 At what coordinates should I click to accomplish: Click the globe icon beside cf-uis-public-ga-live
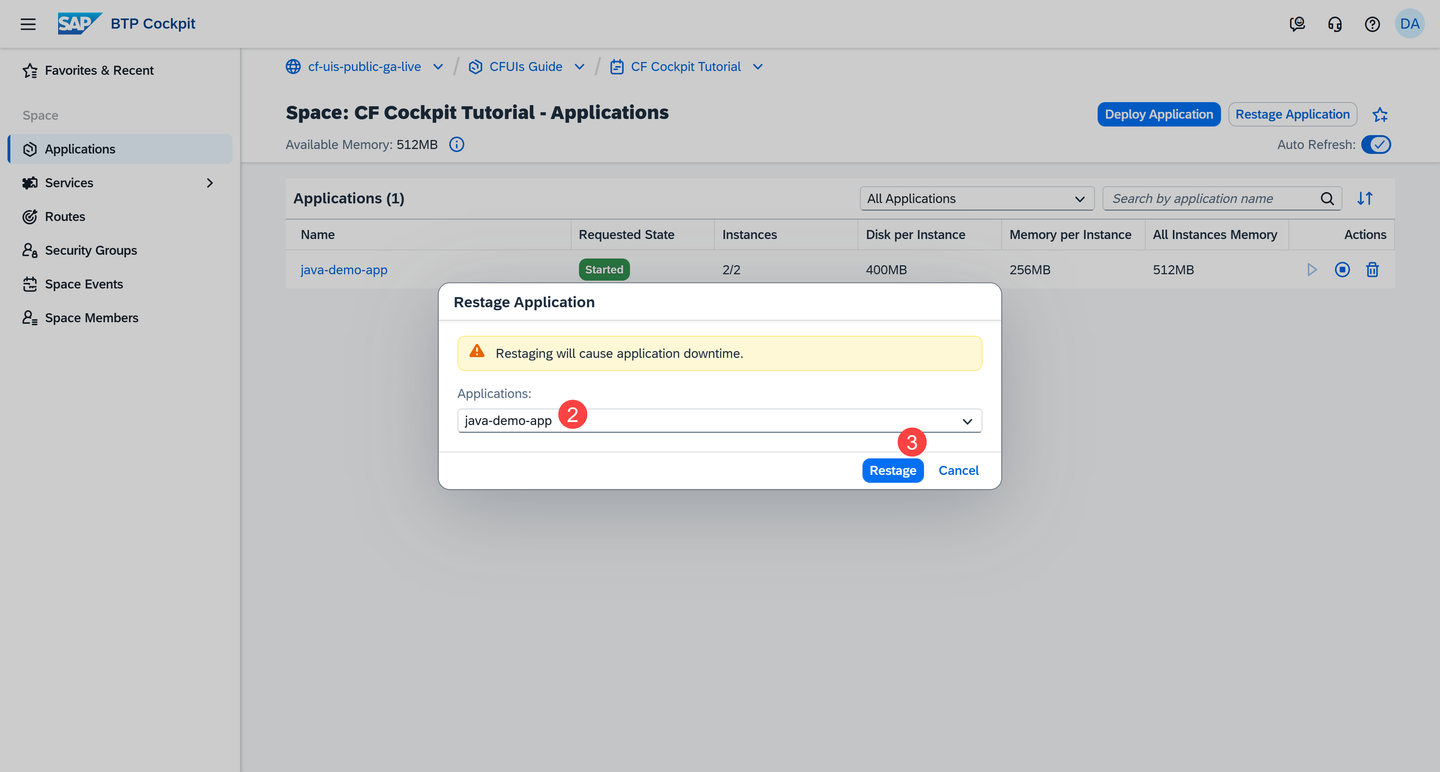click(293, 67)
